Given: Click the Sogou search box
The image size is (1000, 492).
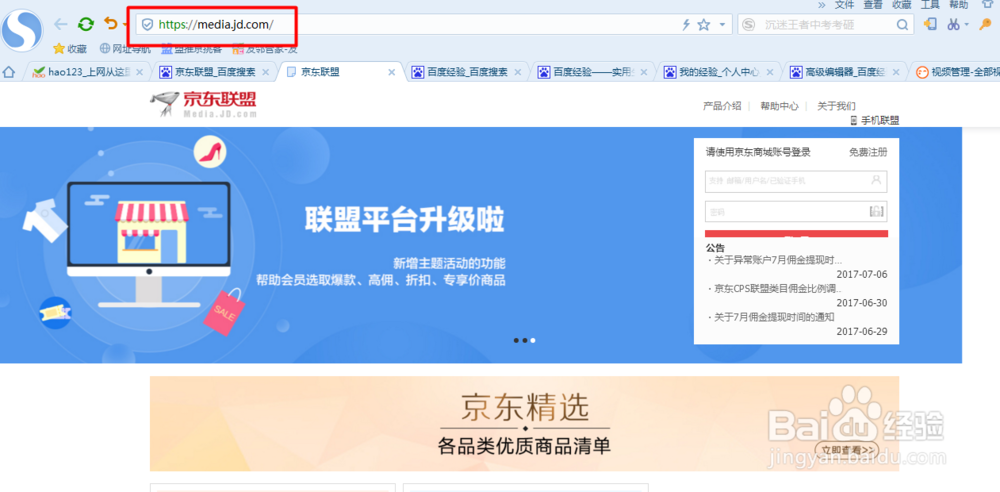Looking at the screenshot, I should click(x=826, y=25).
